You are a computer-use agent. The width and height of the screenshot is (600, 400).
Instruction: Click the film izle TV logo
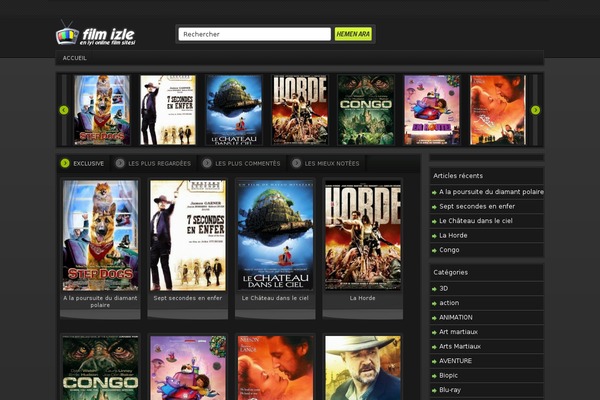point(96,33)
